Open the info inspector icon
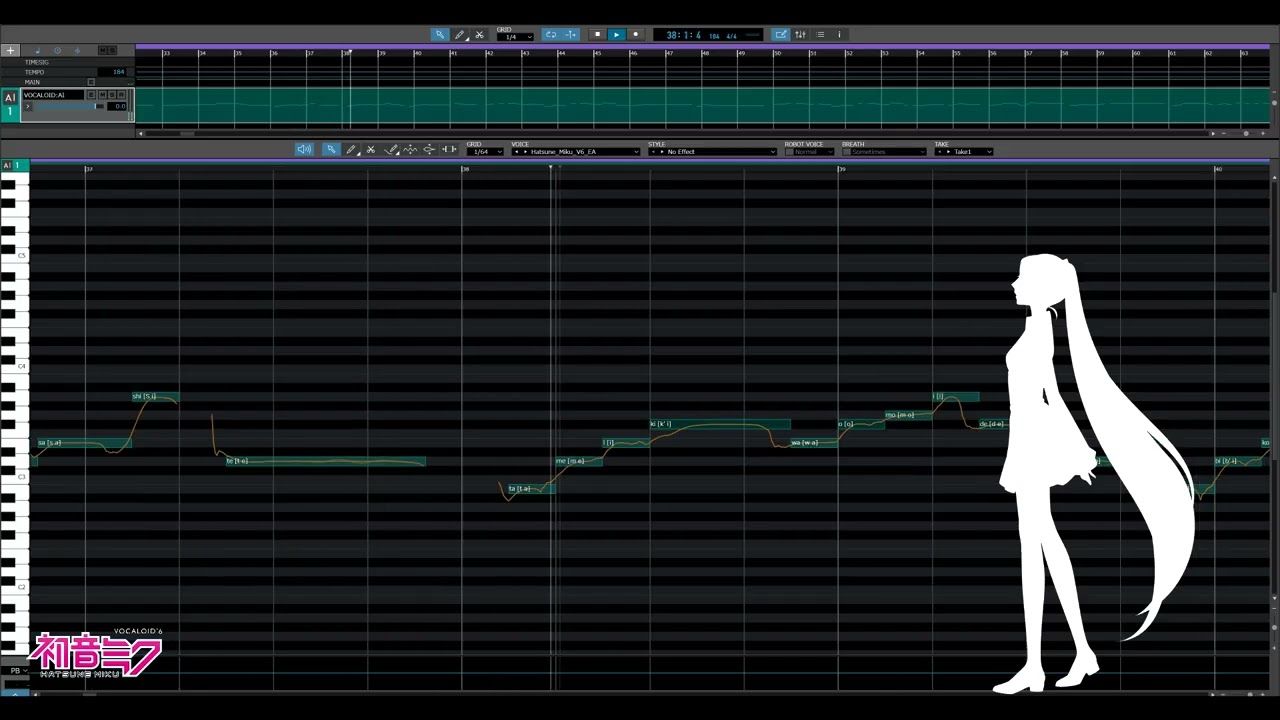Image resolution: width=1280 pixels, height=720 pixels. (x=839, y=34)
